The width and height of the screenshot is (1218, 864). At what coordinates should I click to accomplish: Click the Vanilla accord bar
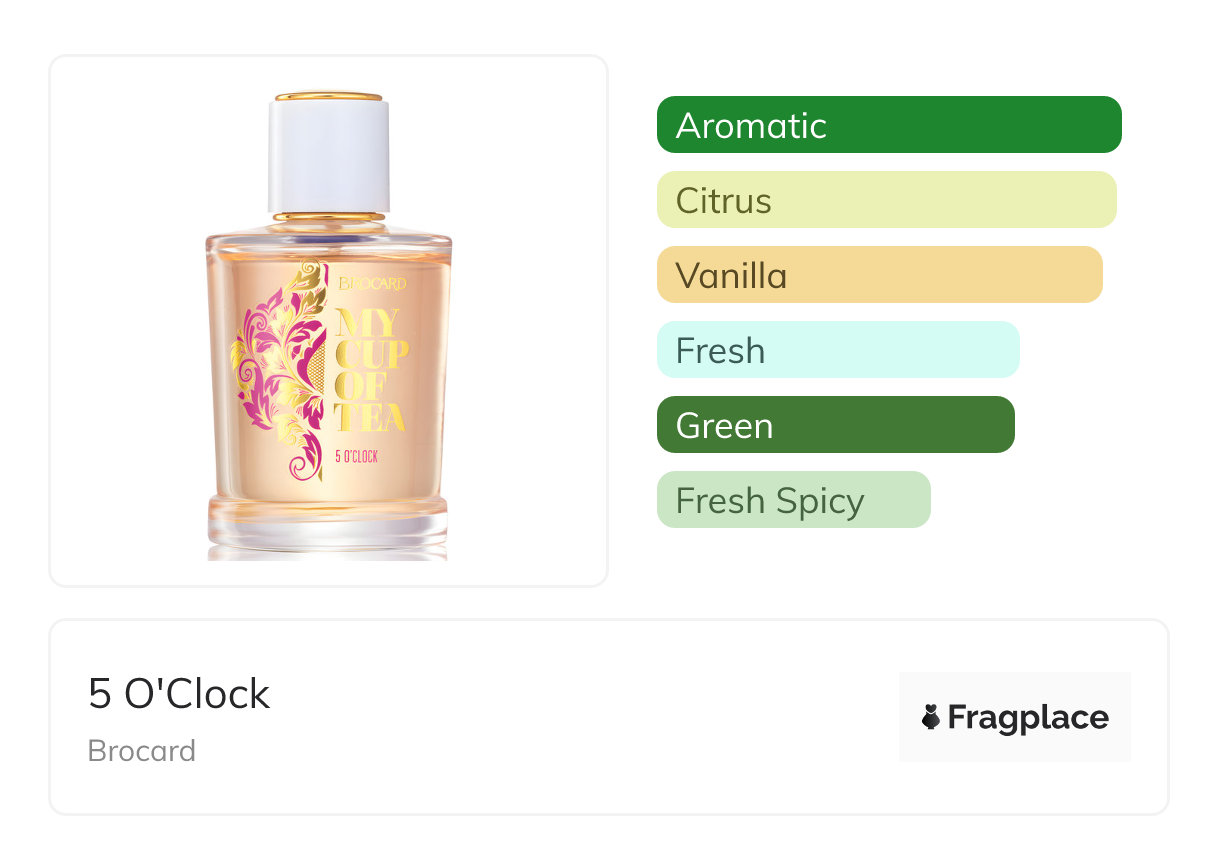tap(879, 275)
